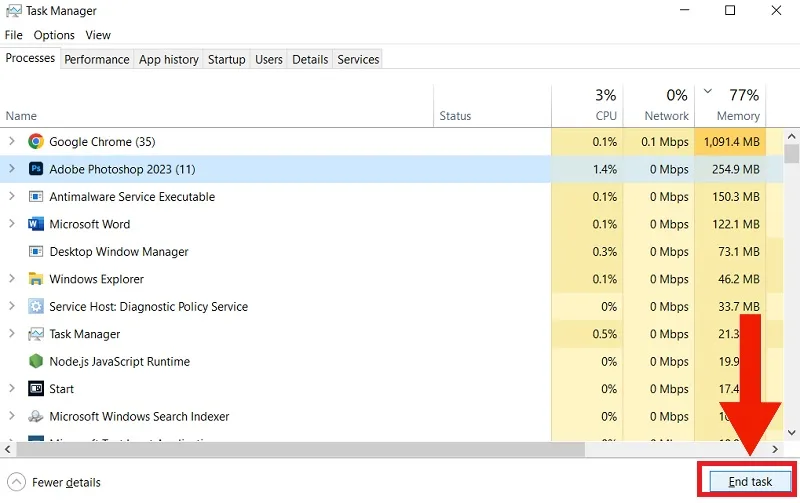Sort processes by CPU column
Image resolution: width=800 pixels, height=503 pixels.
pyautogui.click(x=587, y=106)
